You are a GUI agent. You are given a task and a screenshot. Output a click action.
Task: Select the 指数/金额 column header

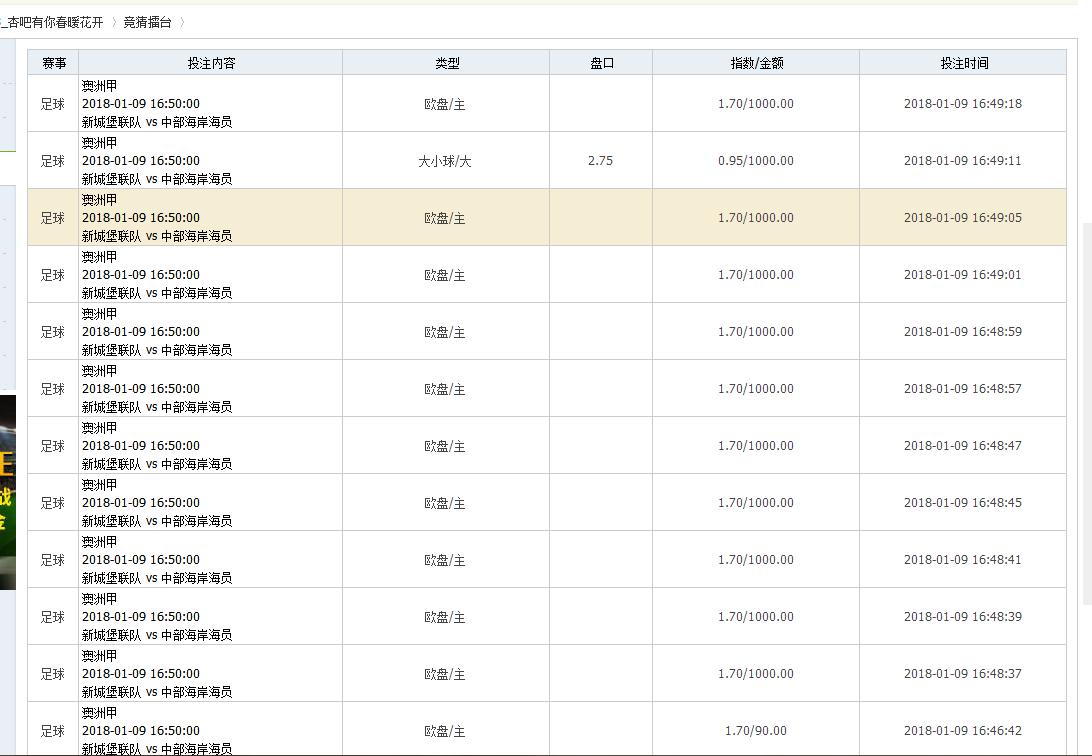[x=756, y=63]
